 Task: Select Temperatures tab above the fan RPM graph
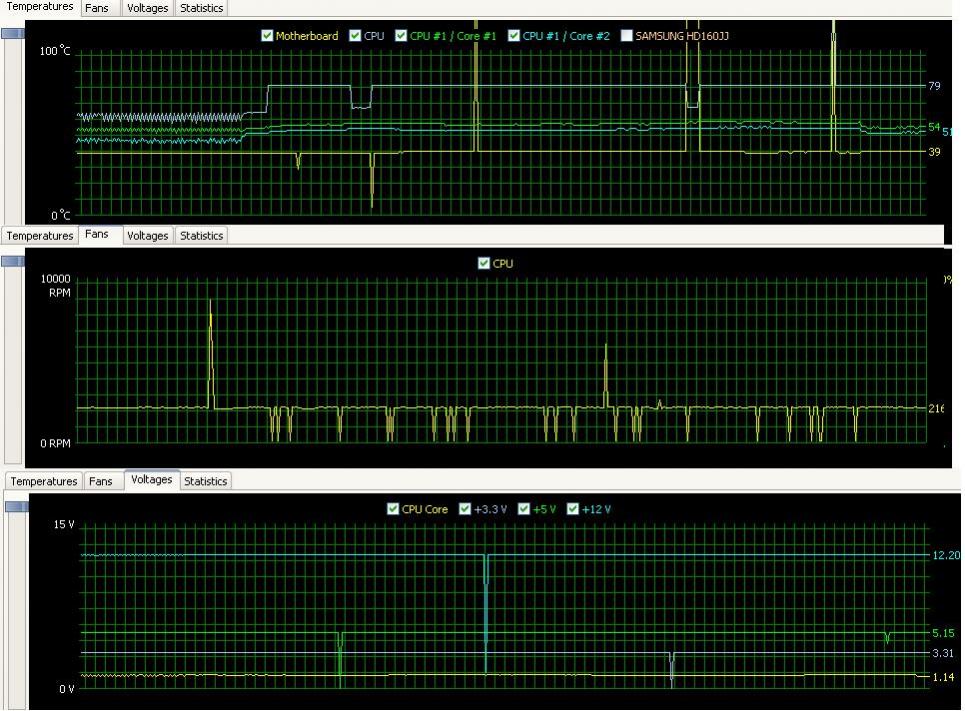(40, 236)
